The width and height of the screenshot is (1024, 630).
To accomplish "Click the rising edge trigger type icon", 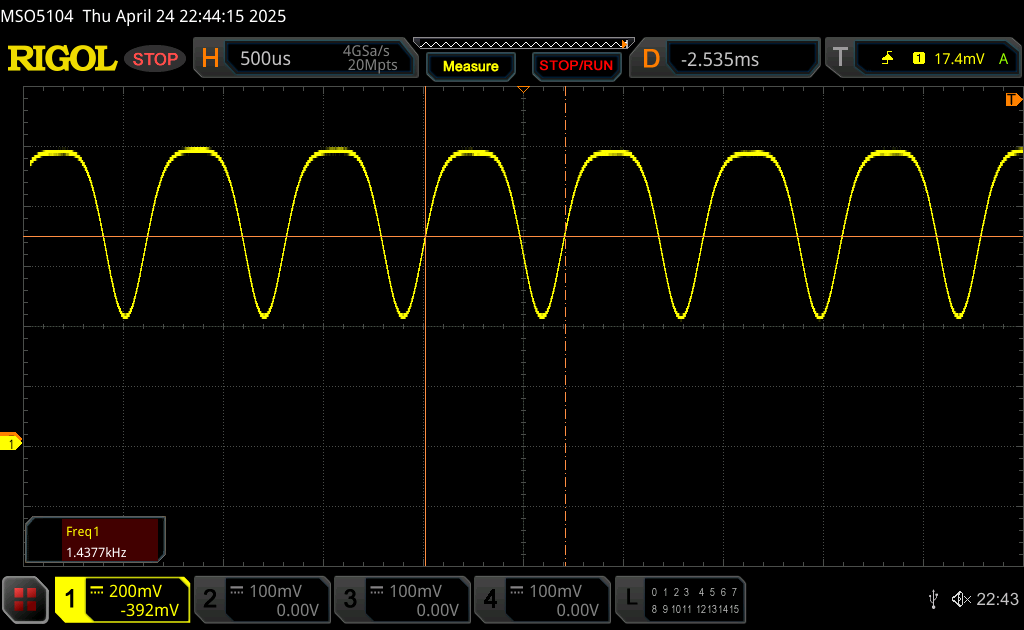I will click(887, 59).
